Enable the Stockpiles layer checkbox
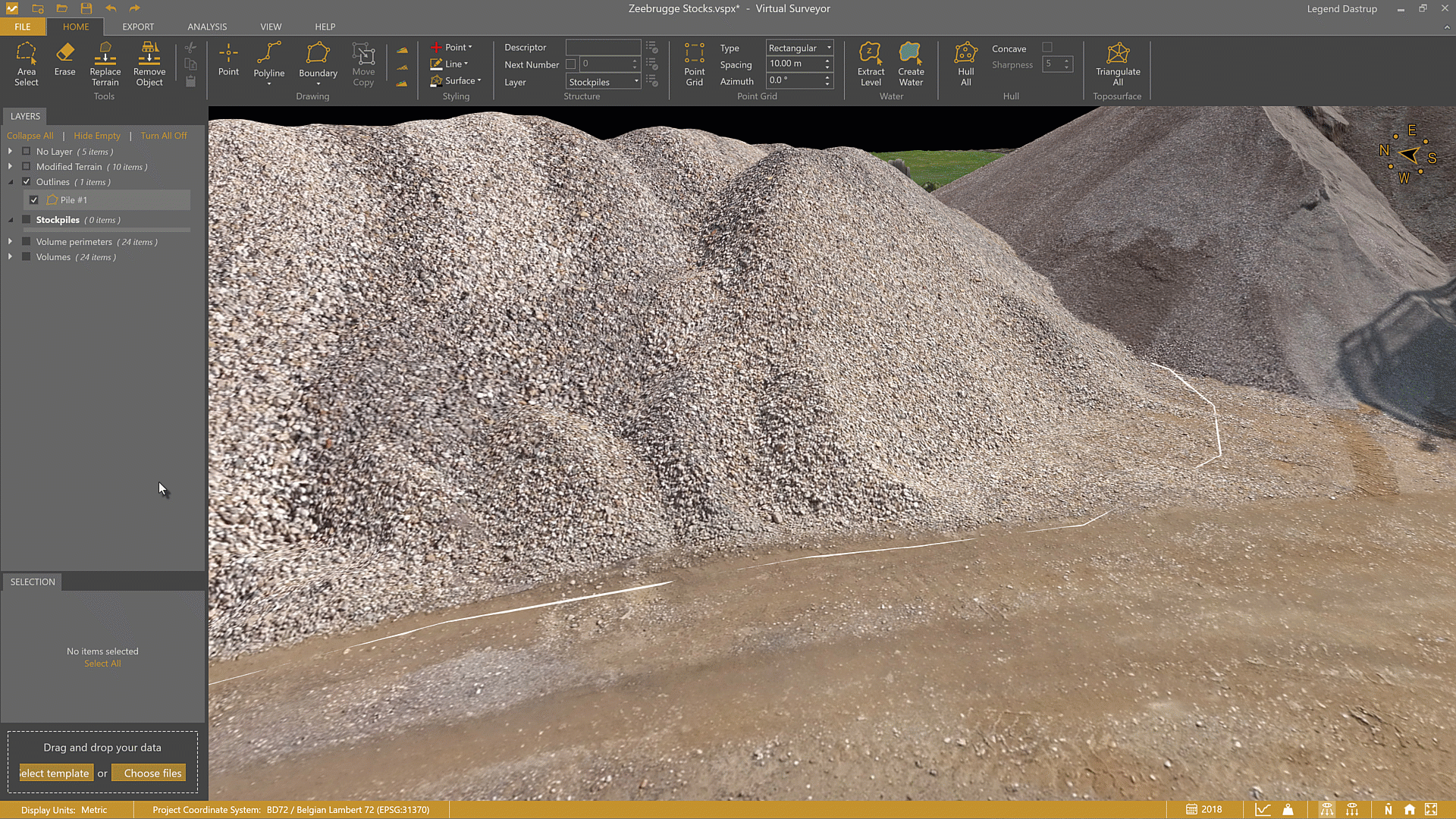Screen dimensions: 1456x819 click(x=25, y=220)
